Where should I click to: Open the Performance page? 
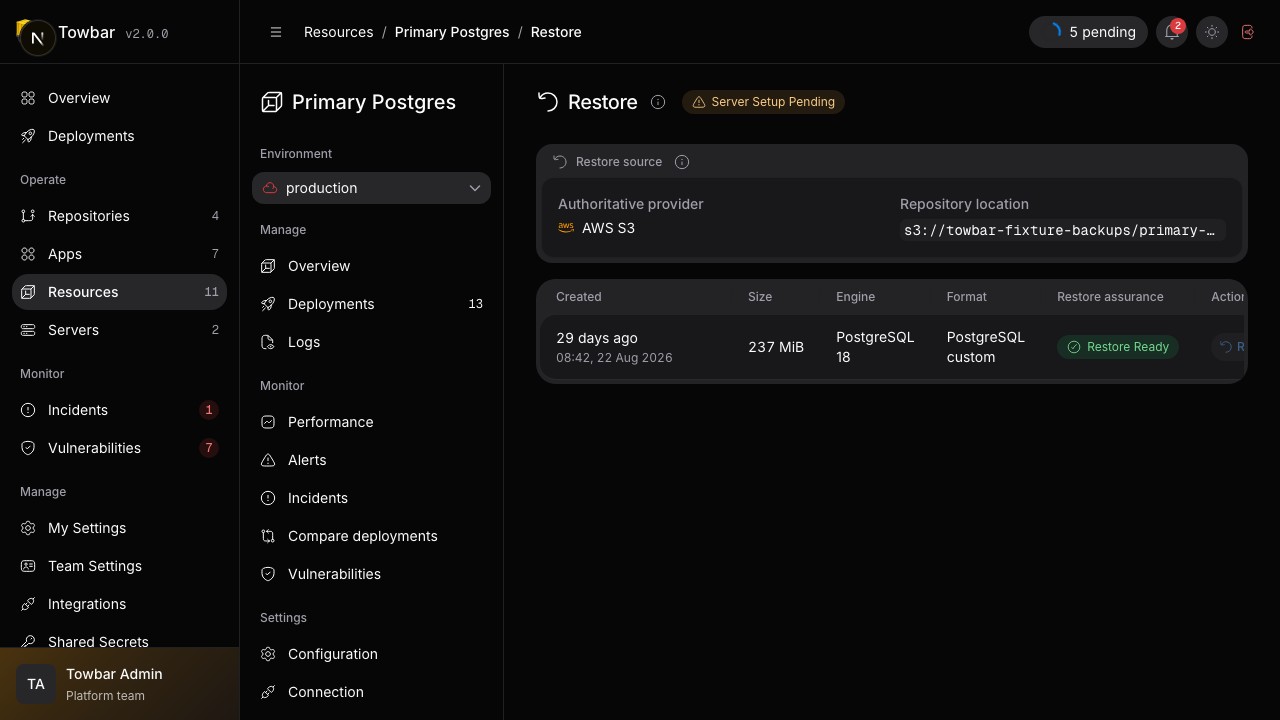[x=371, y=422]
